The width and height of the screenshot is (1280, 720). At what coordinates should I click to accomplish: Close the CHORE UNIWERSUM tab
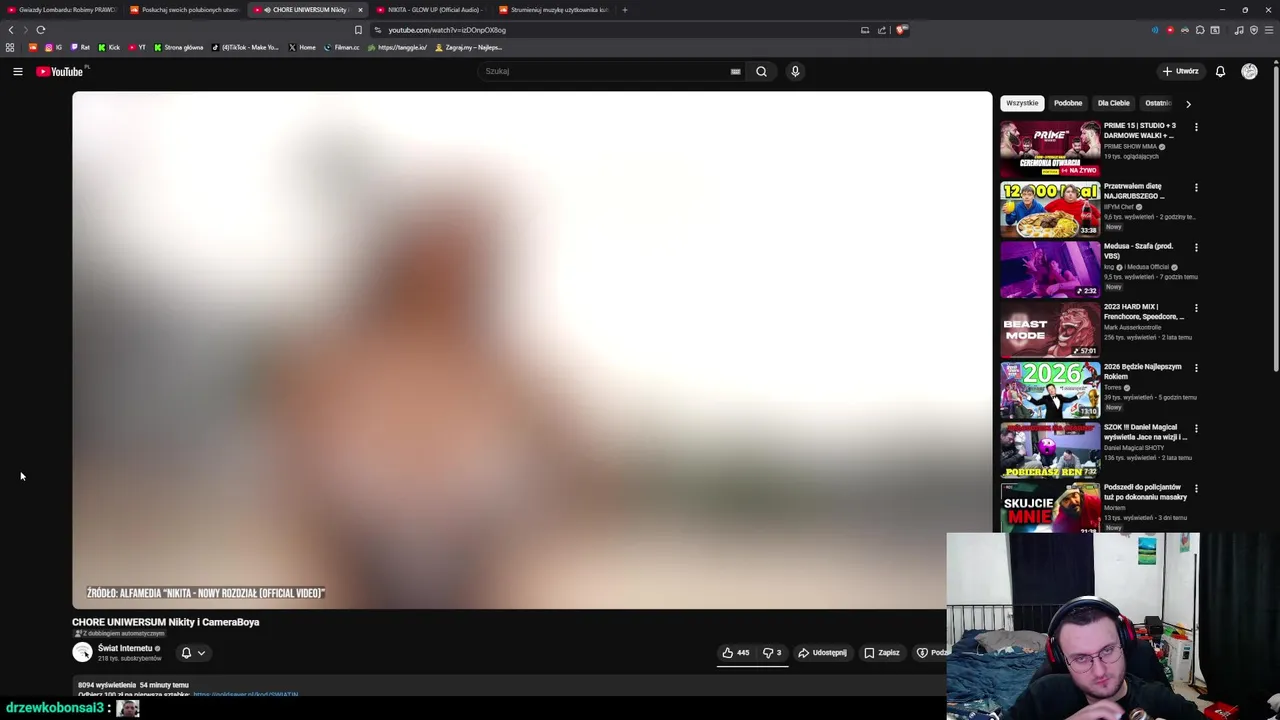360,10
